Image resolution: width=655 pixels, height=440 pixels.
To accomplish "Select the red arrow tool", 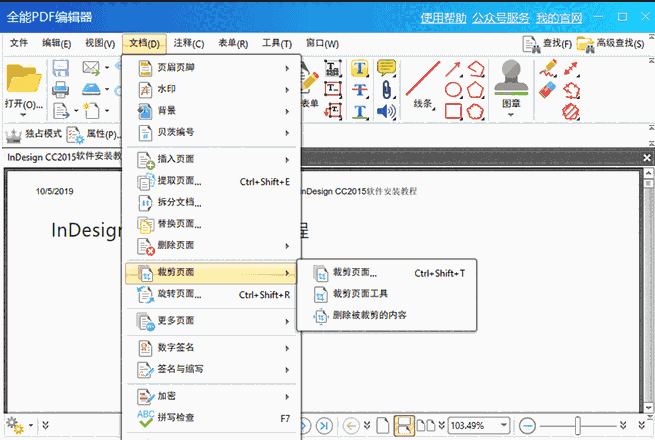I will click(453, 69).
